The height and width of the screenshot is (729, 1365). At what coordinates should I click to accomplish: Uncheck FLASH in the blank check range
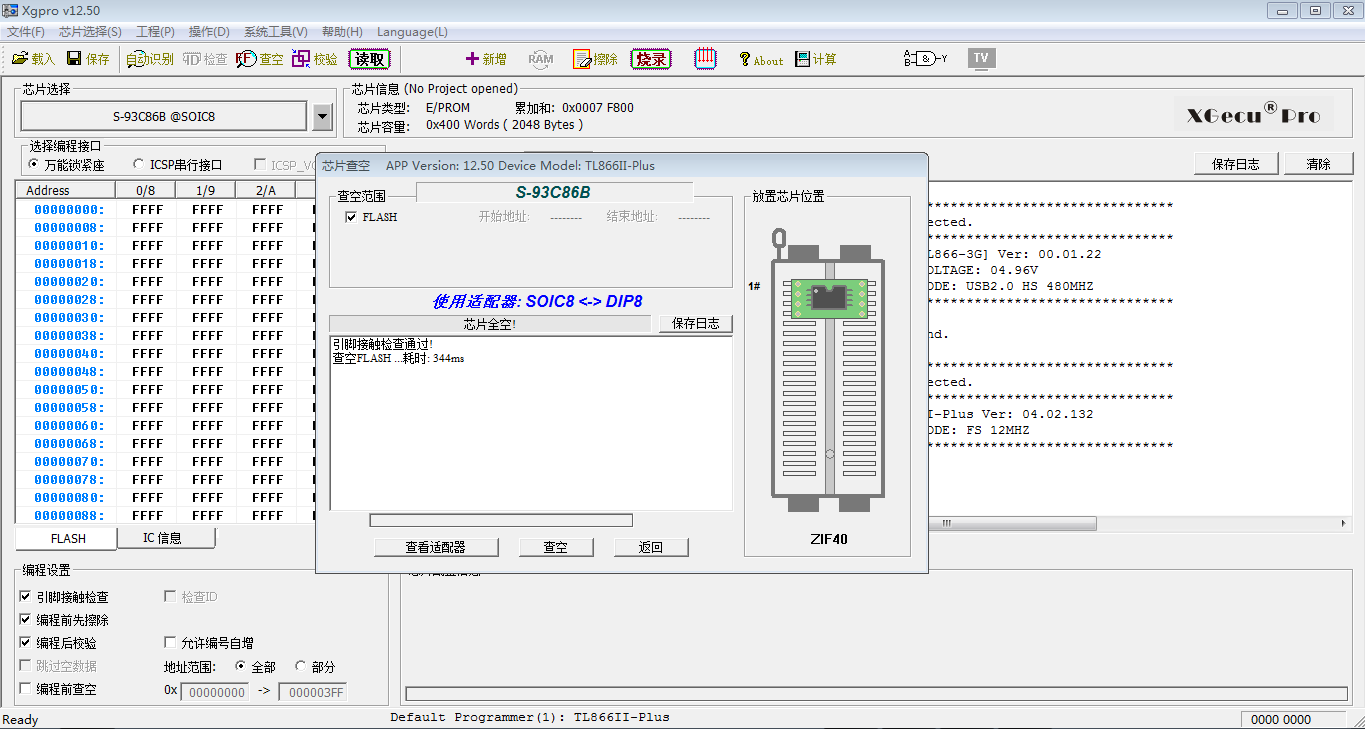click(x=350, y=217)
